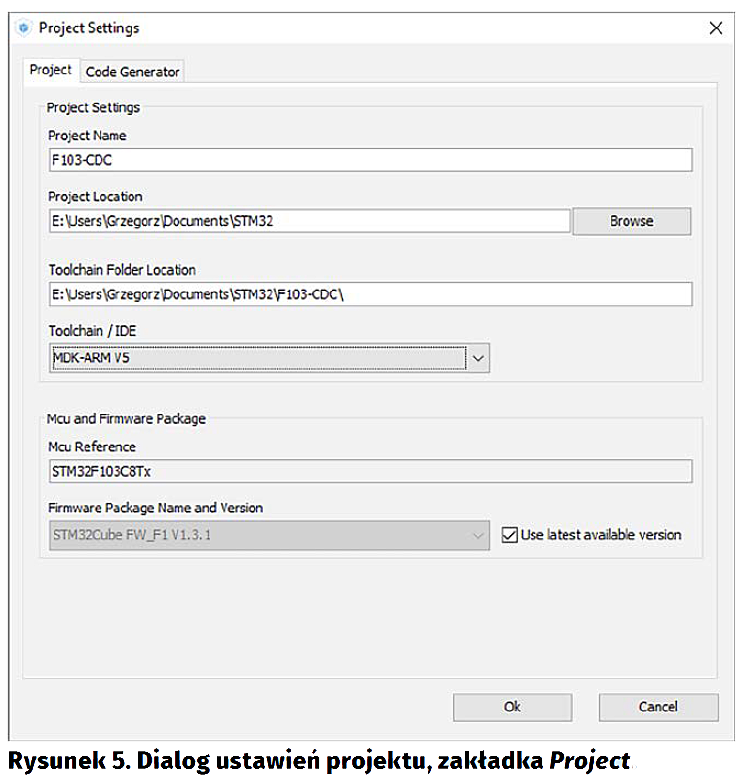Click the Mcu and Firmware Package group heading
This screenshot has height=784, width=749.
point(126,419)
